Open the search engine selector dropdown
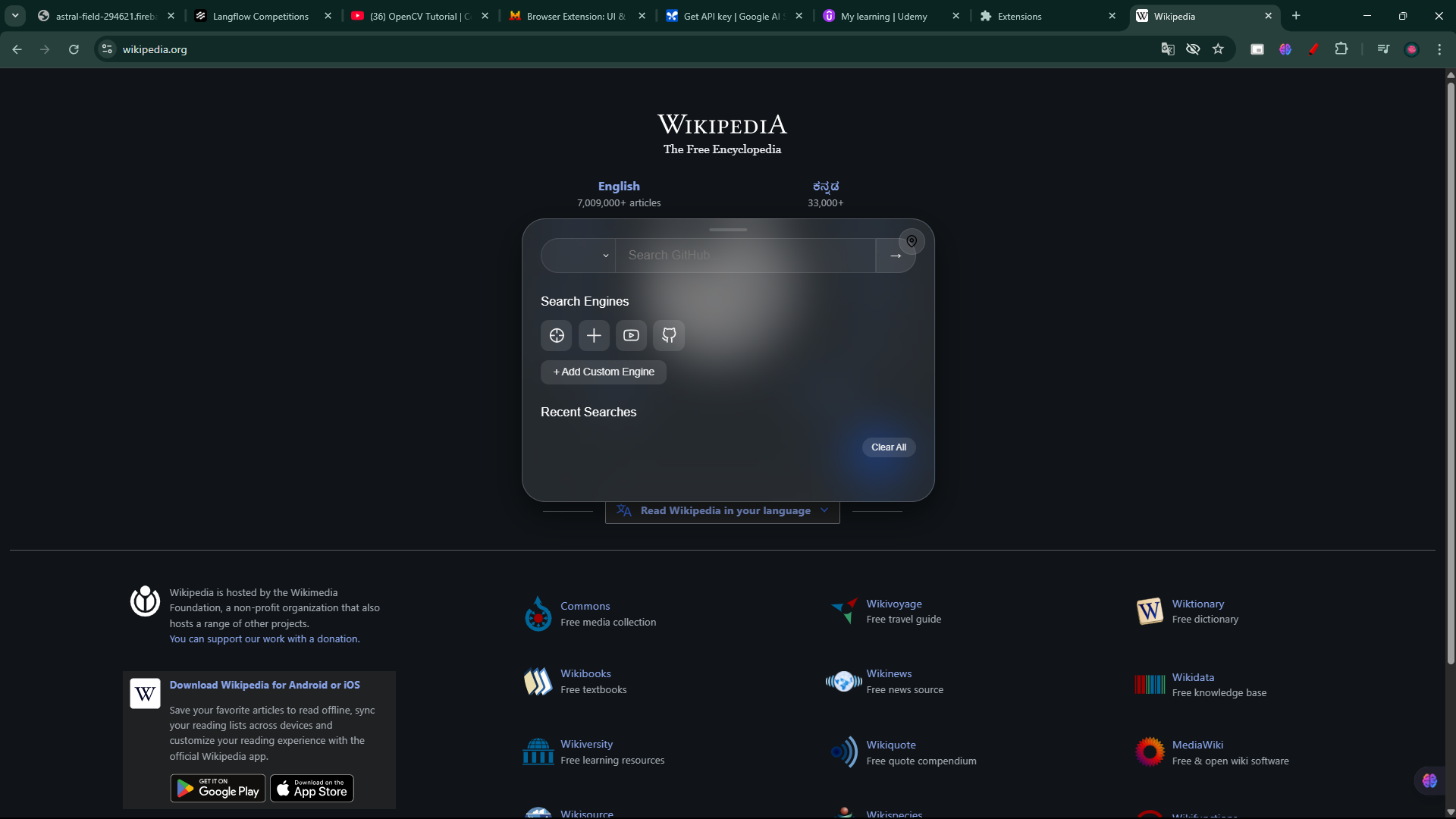This screenshot has height=819, width=1456. 578,256
